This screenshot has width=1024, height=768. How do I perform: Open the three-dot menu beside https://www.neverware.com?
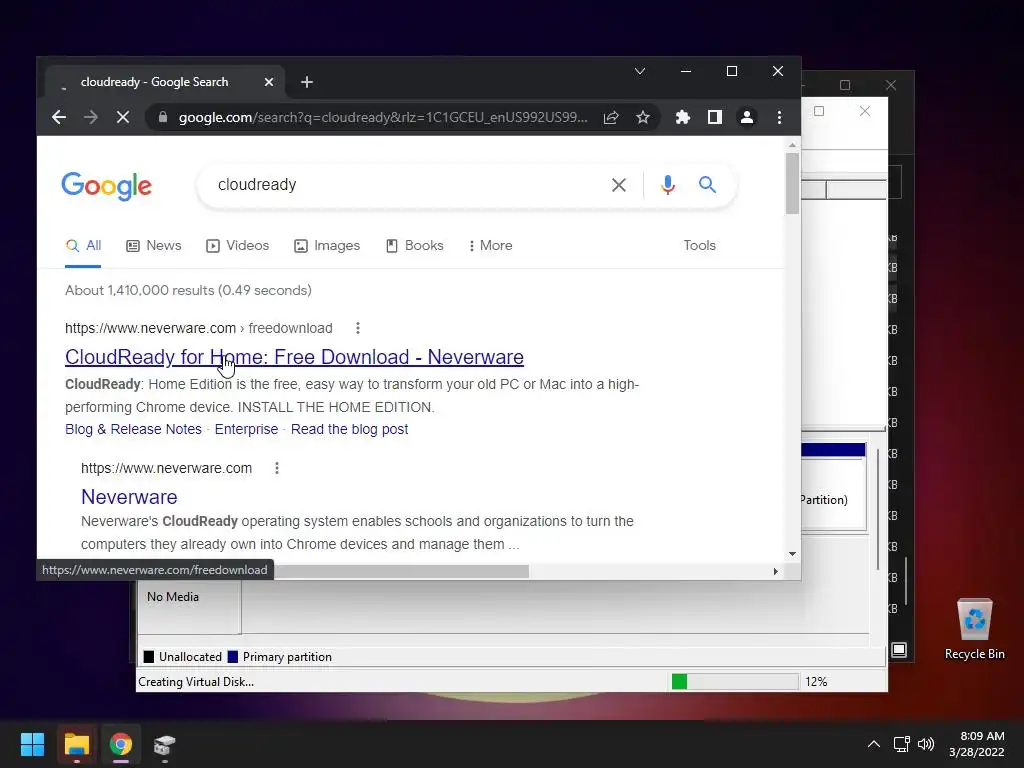pyautogui.click(x=277, y=468)
